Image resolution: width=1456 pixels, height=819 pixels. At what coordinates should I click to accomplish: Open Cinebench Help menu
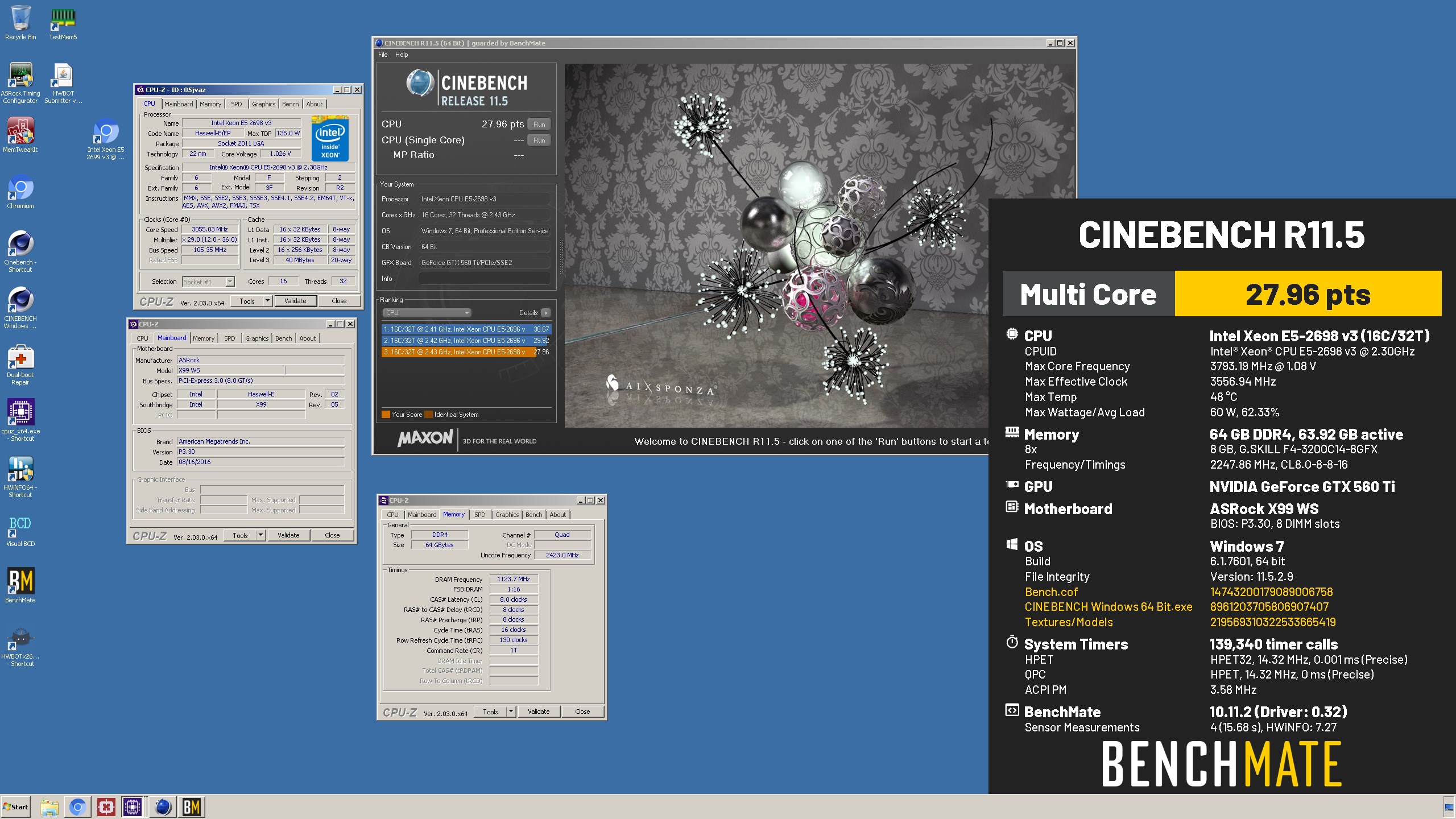pos(402,55)
